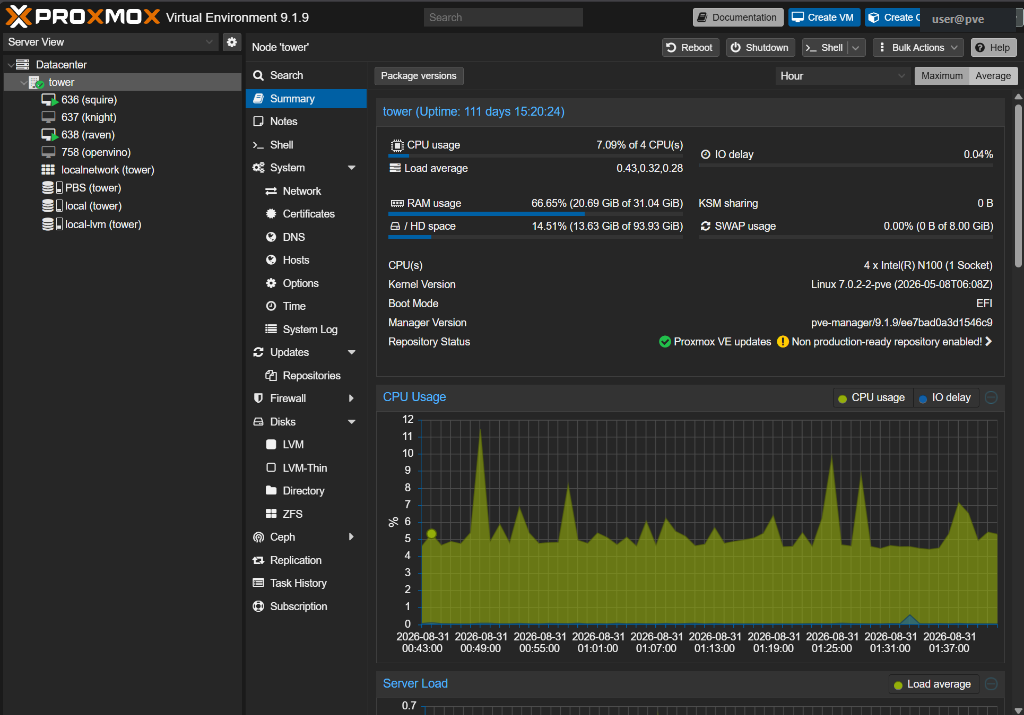Screen dimensions: 1024x715
Task: Expand the Firewall menu section
Action: click(x=351, y=398)
